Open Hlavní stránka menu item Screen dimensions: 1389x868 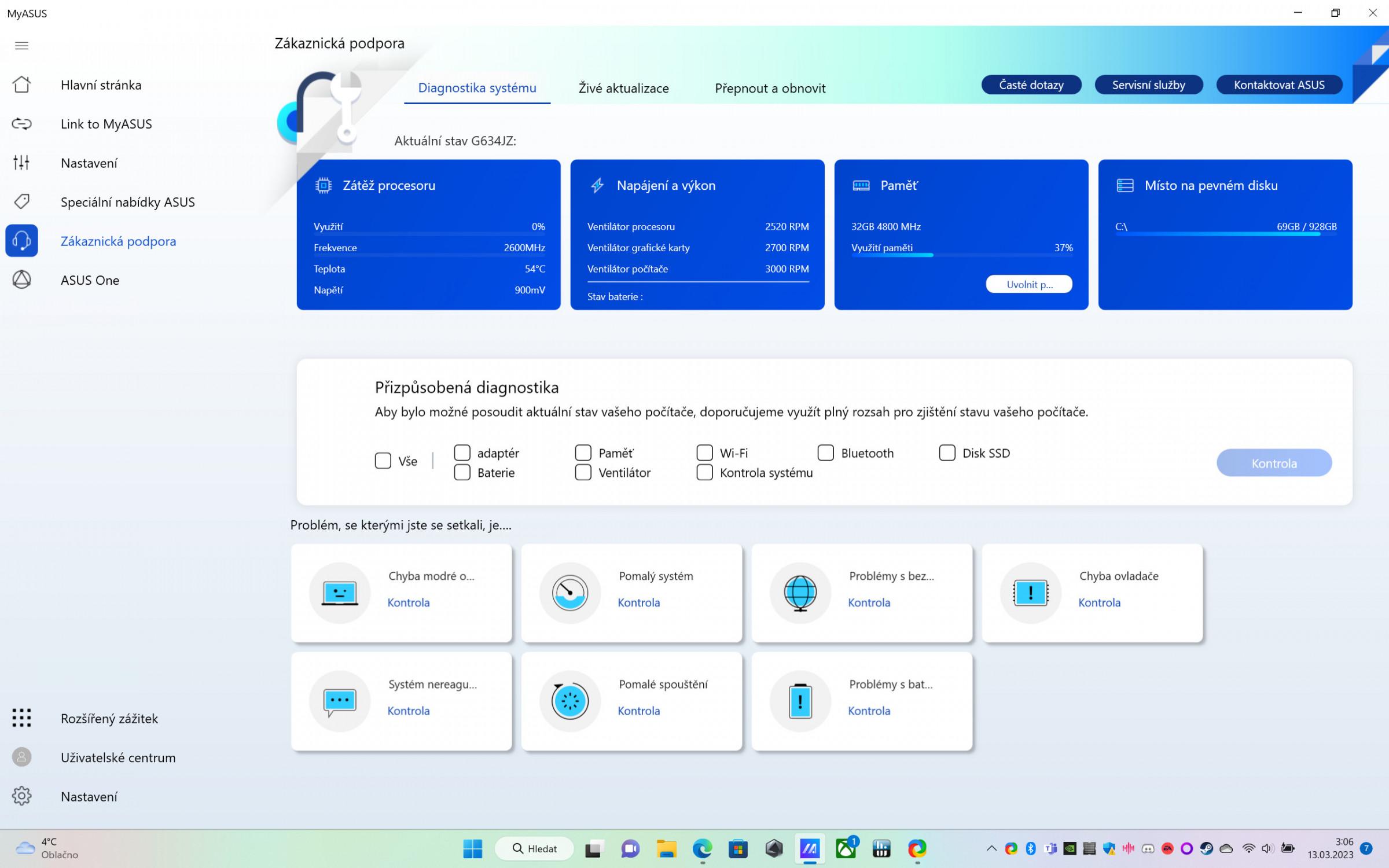pos(101,84)
